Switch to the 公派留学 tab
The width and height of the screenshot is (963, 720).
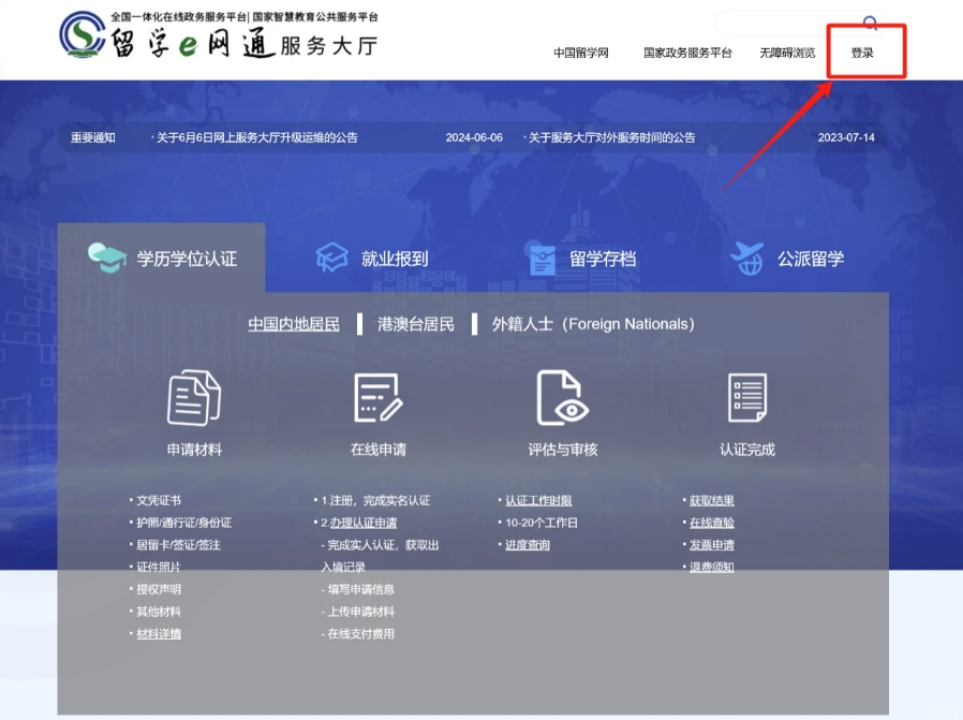click(x=787, y=259)
